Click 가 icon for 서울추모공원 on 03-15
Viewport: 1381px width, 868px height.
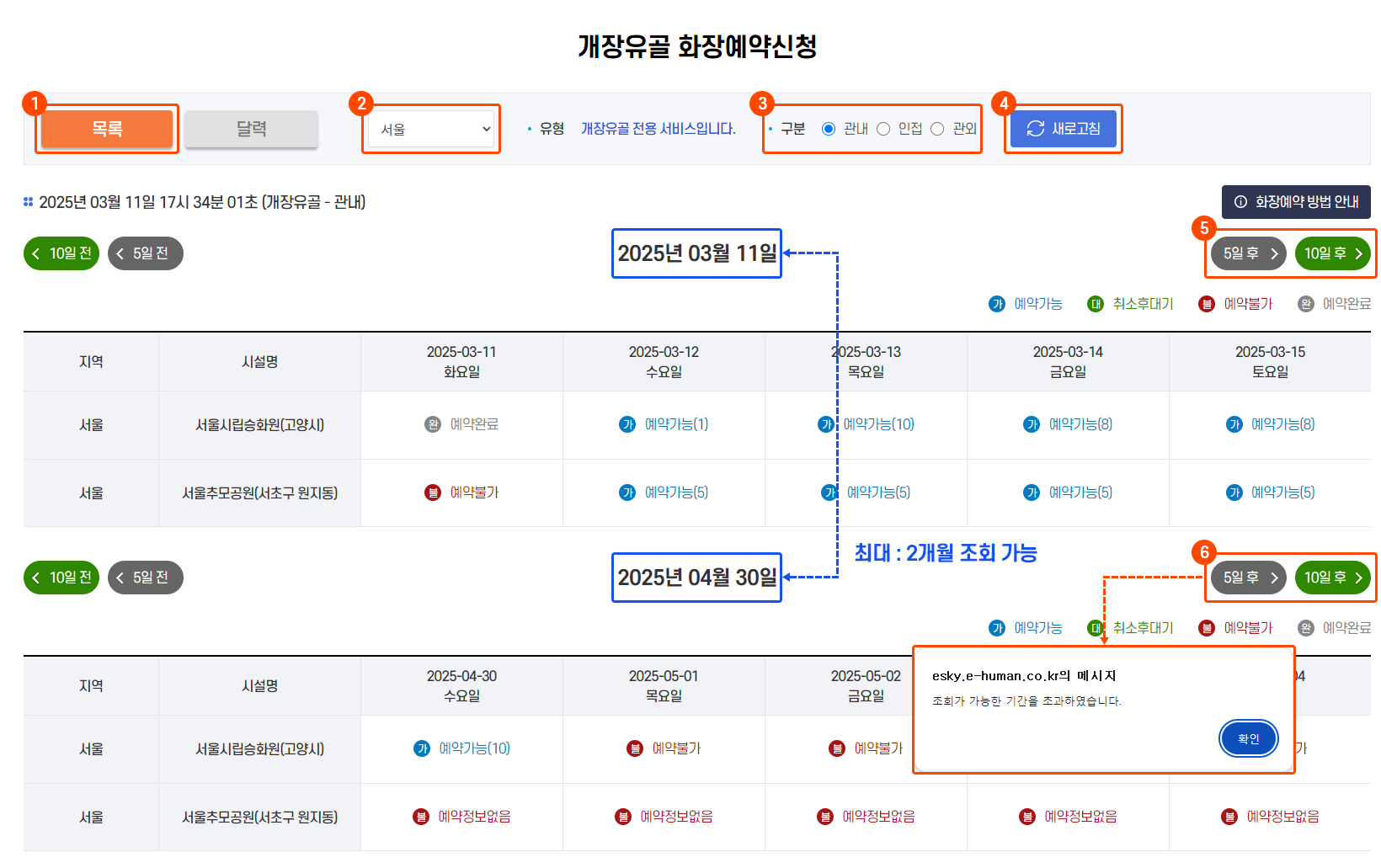coord(1234,493)
